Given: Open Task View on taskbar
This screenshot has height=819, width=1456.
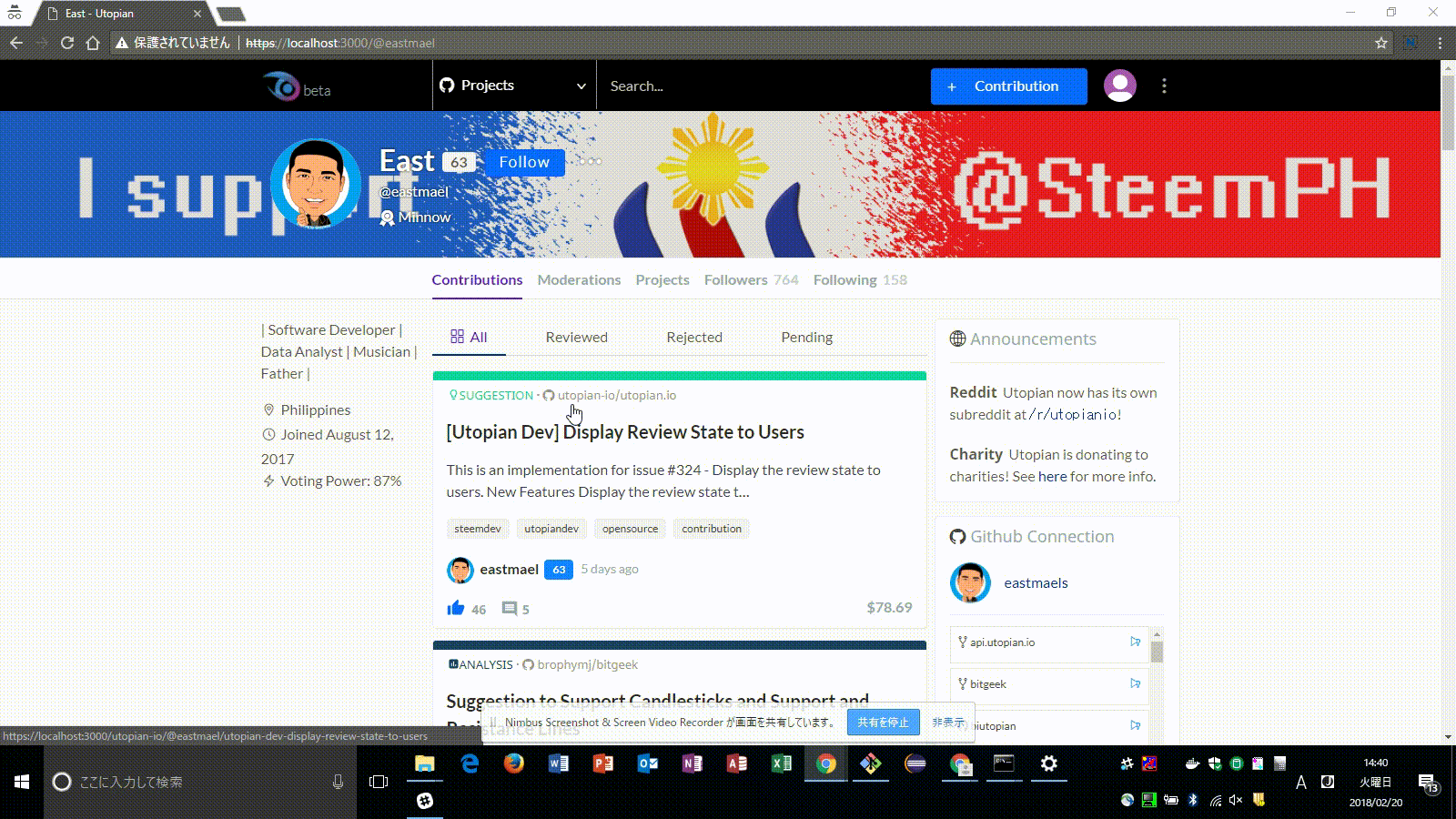Looking at the screenshot, I should [379, 782].
